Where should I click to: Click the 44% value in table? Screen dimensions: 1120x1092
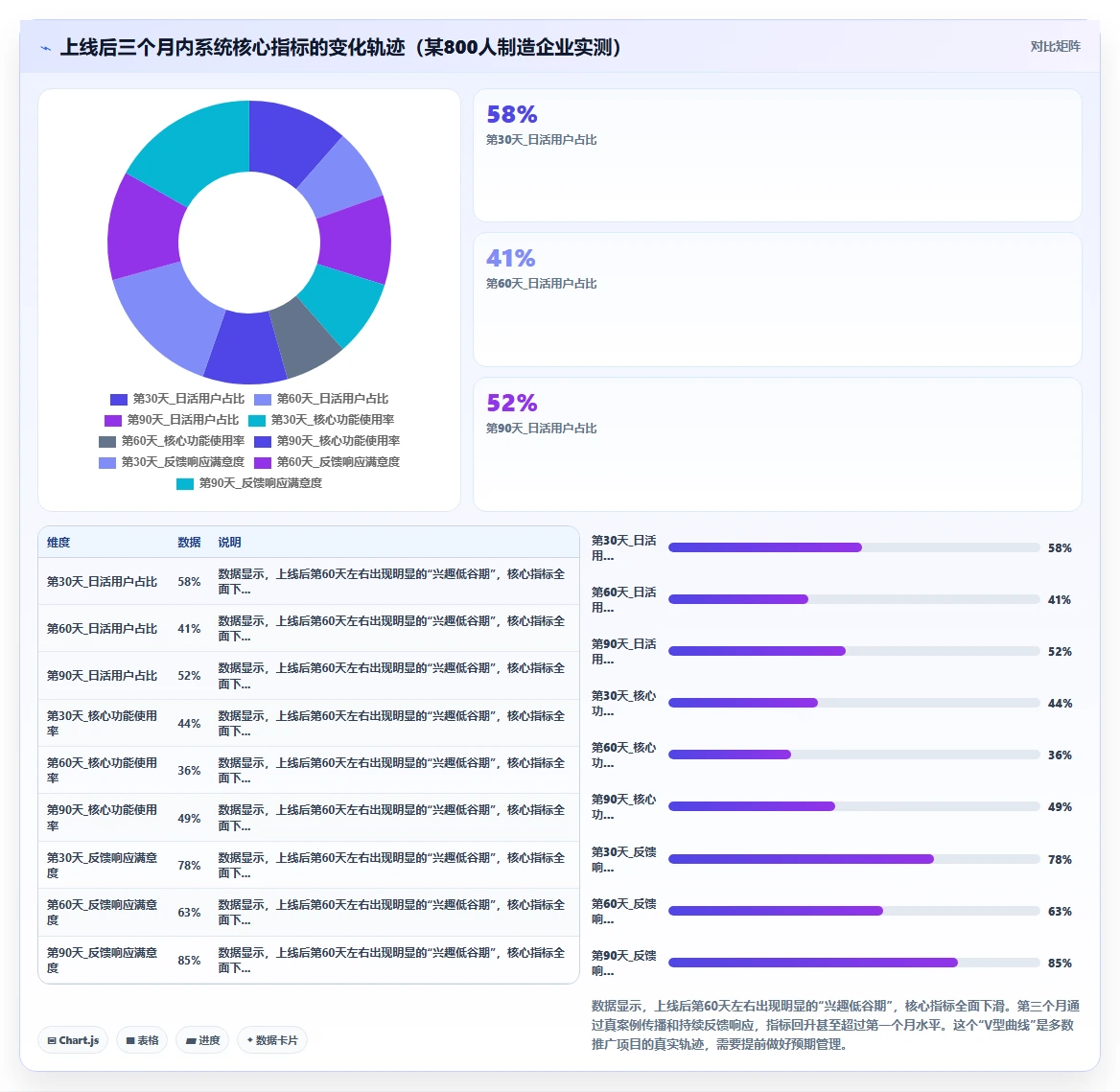point(189,723)
